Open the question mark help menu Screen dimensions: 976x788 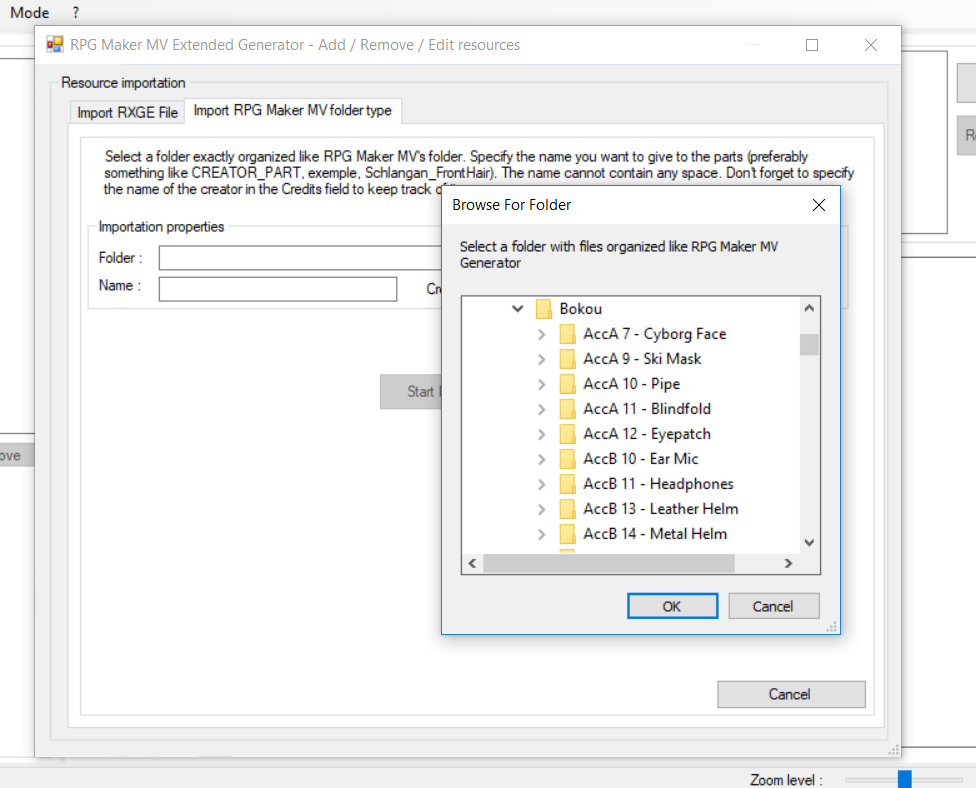coord(75,12)
